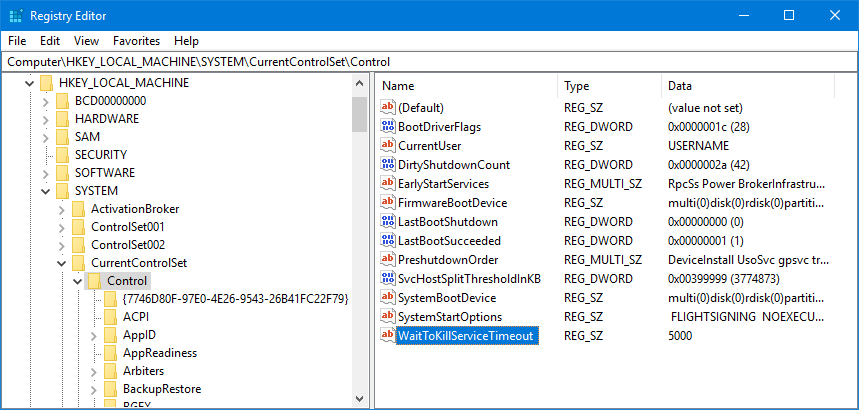859x410 pixels.
Task: Click the AppReadiness folder icon
Action: pos(111,353)
